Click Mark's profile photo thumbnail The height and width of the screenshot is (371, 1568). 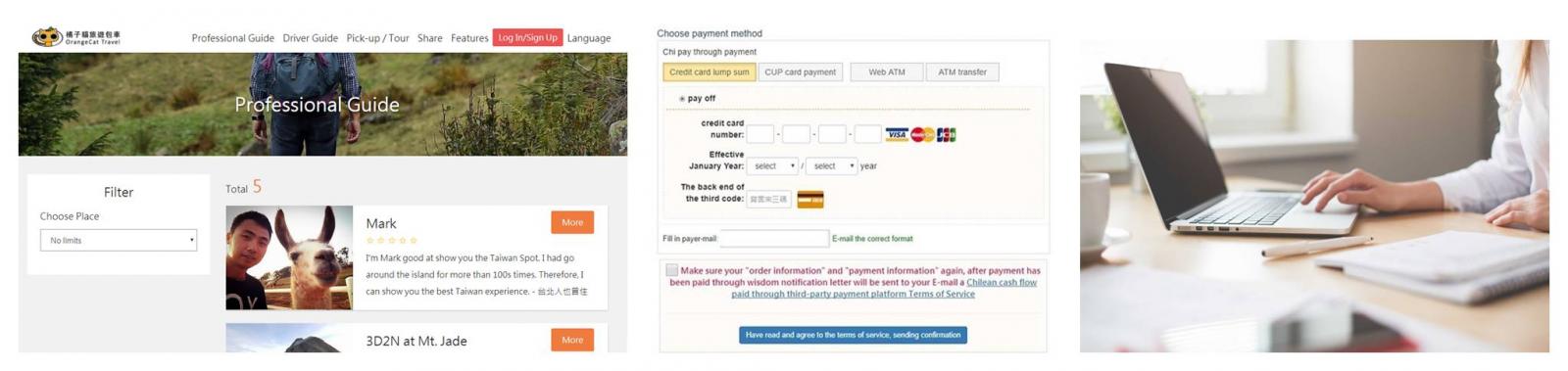(x=289, y=257)
